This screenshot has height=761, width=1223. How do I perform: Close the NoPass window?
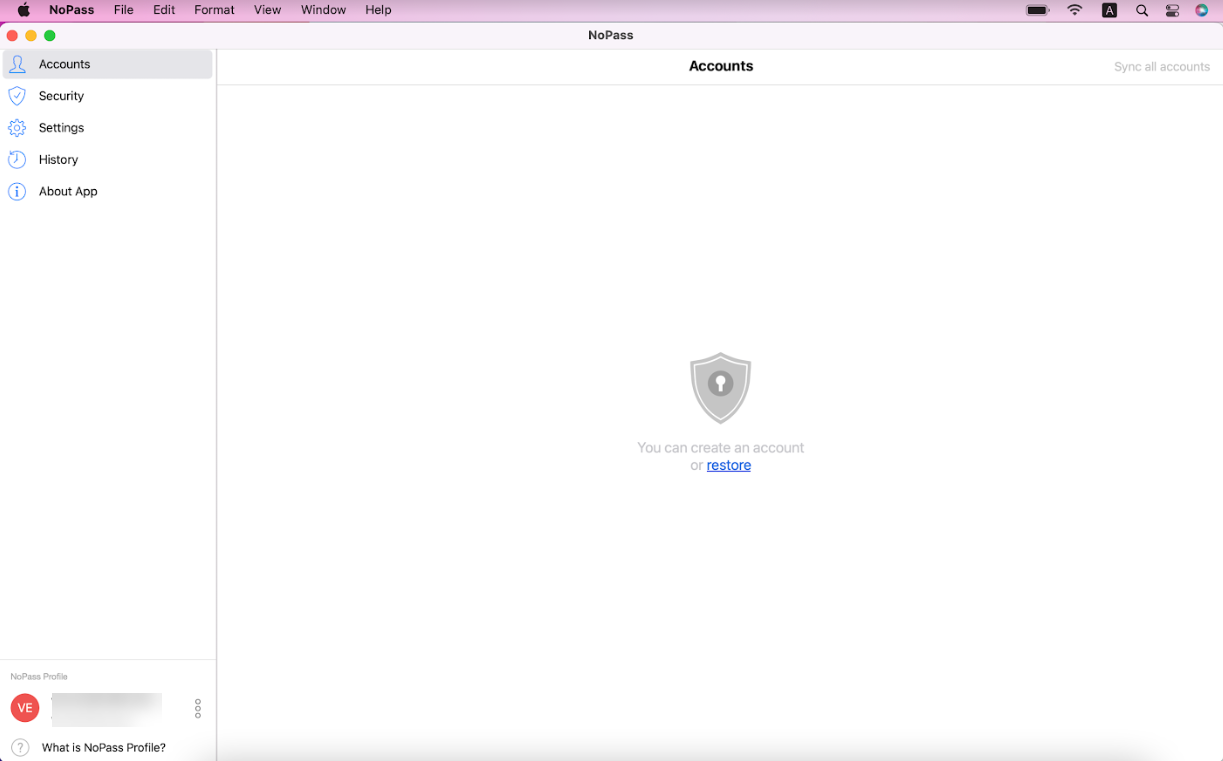pos(12,36)
